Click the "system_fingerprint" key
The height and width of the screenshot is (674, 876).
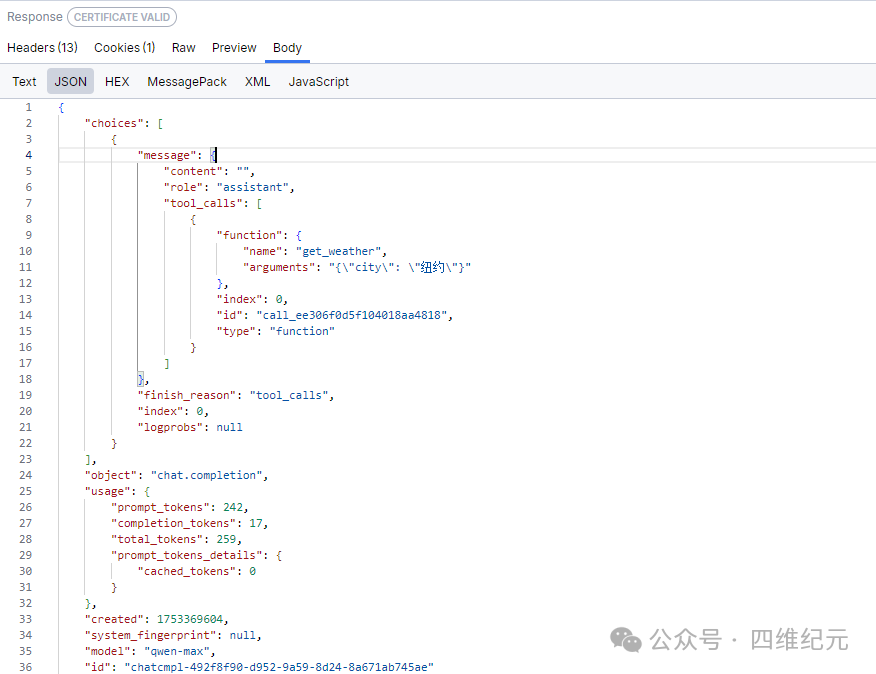pos(150,635)
